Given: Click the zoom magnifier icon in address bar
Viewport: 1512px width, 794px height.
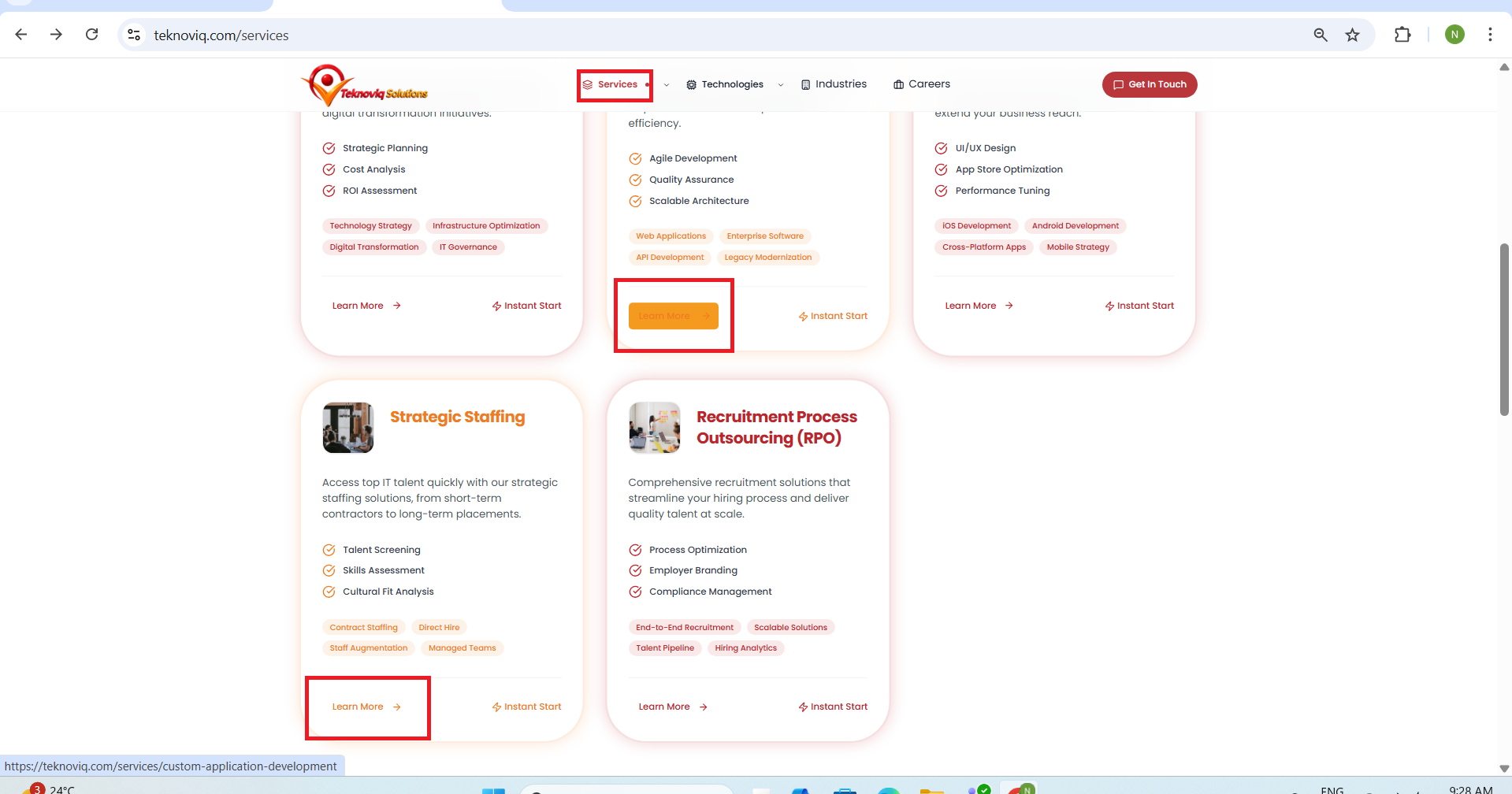Looking at the screenshot, I should [x=1321, y=35].
